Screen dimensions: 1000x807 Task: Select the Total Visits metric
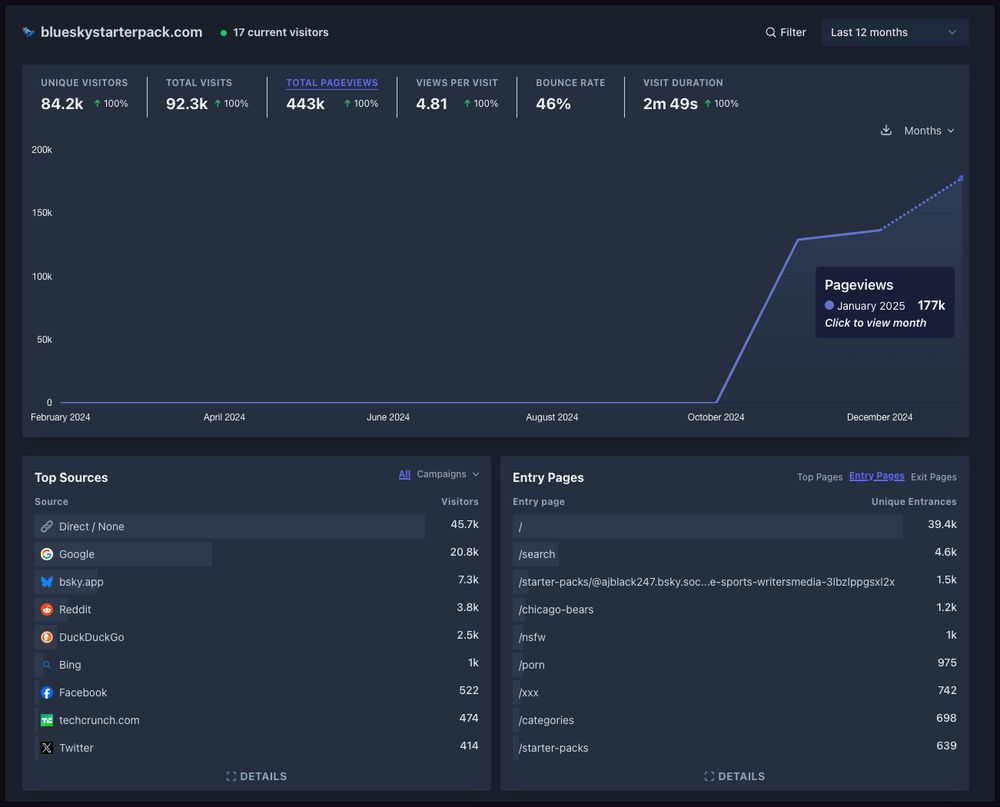tap(207, 94)
